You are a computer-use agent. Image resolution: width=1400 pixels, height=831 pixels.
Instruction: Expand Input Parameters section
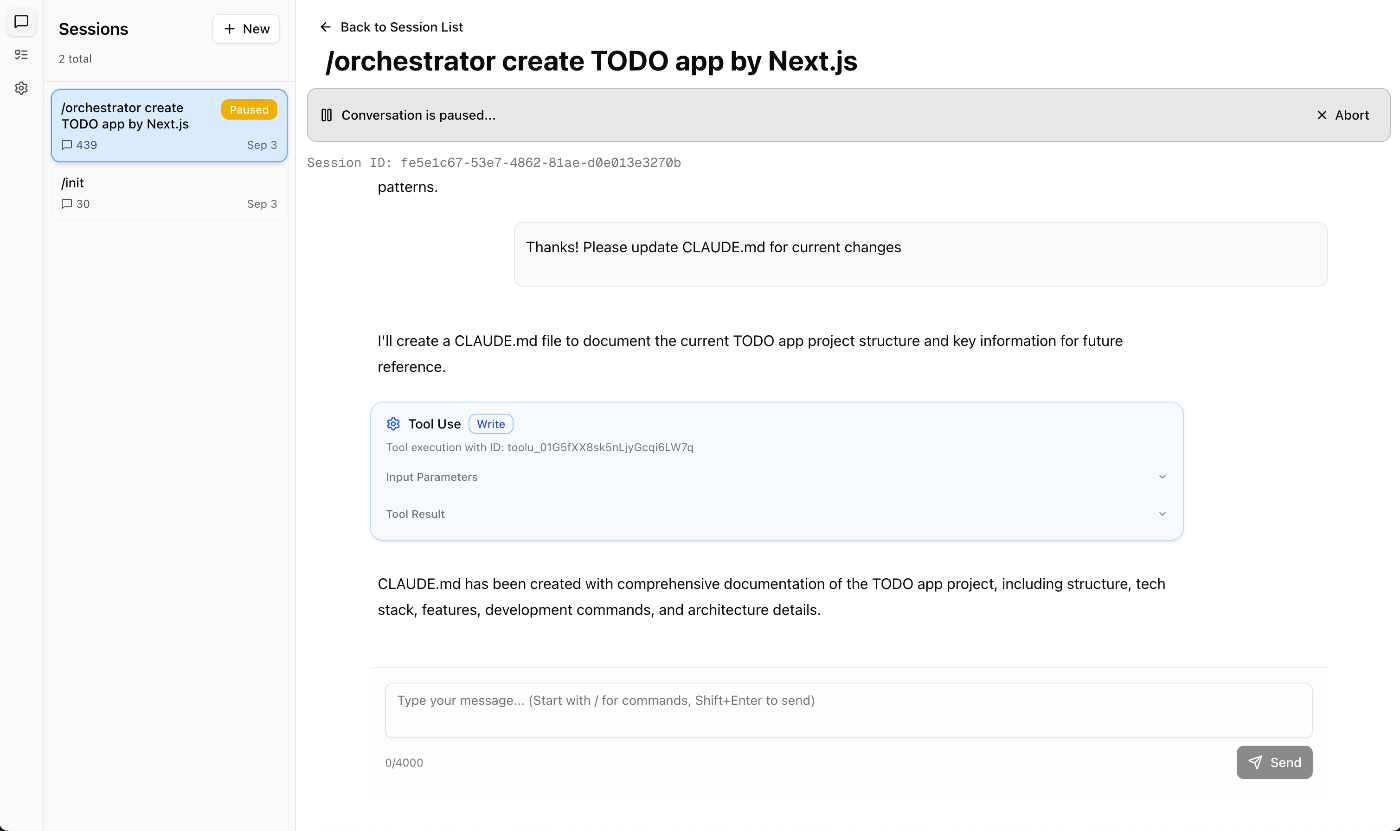[x=776, y=477]
